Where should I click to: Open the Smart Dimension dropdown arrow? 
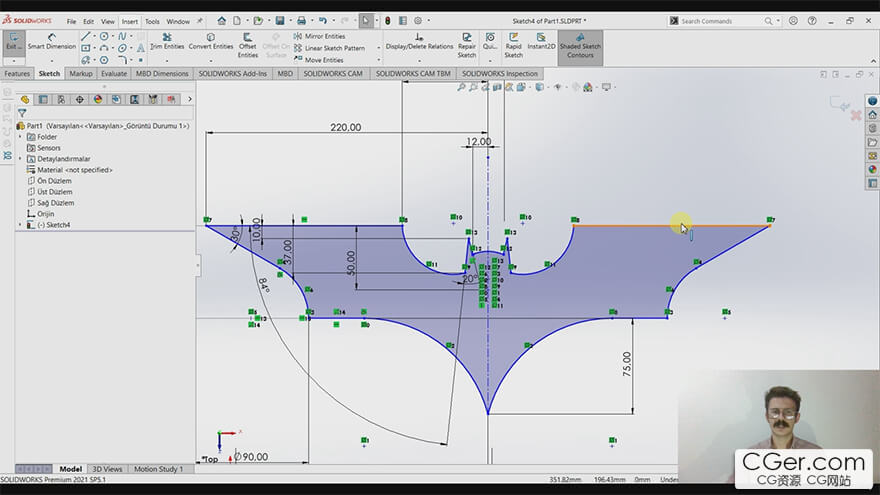click(x=52, y=60)
